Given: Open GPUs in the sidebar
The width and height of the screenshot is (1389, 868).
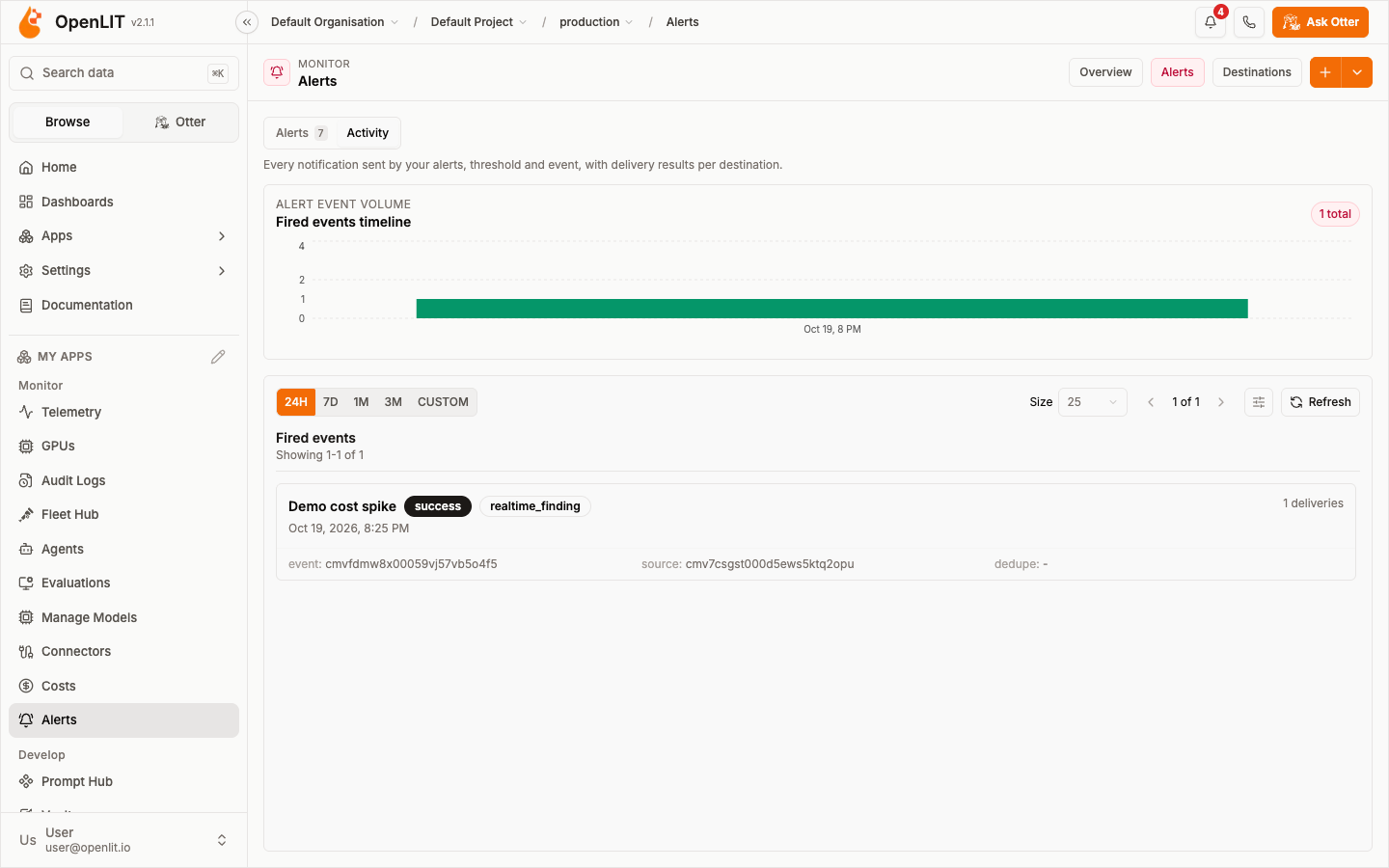Looking at the screenshot, I should tap(123, 447).
